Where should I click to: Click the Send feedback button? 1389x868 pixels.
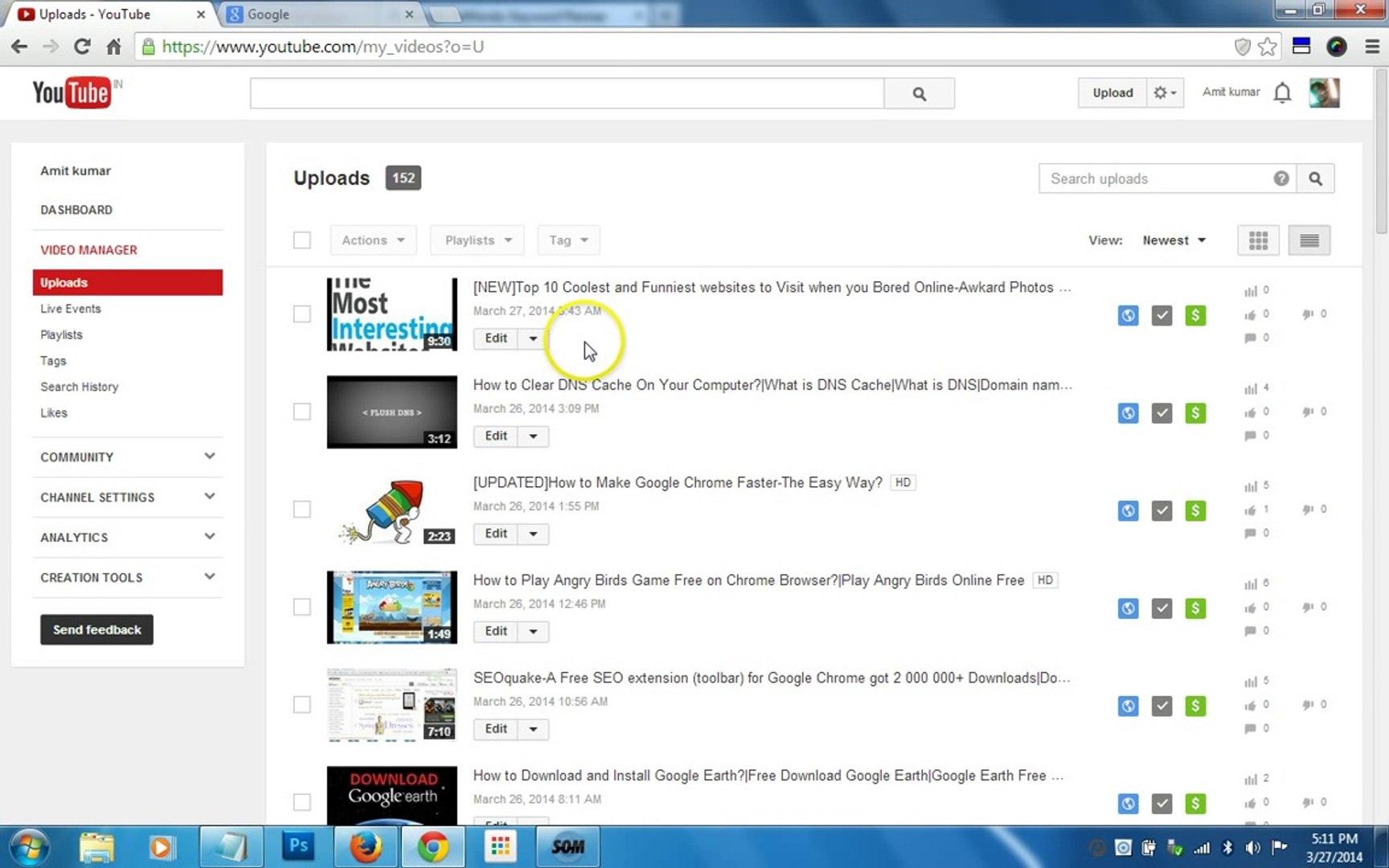(96, 630)
